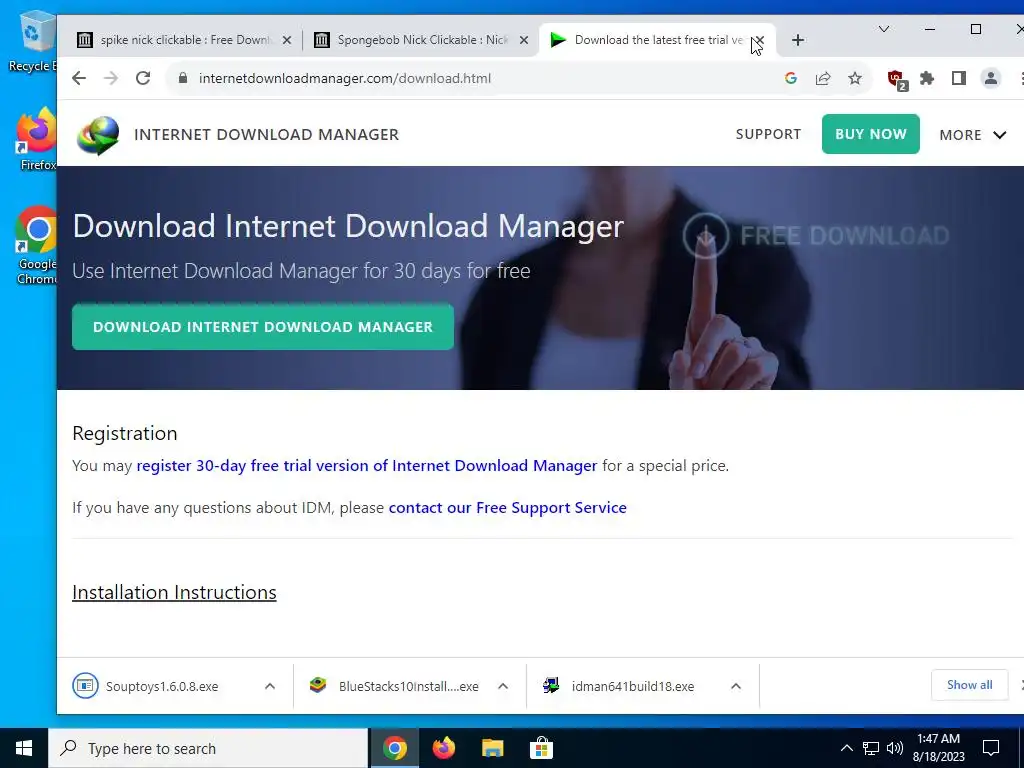Click Show all downloads

tap(969, 685)
